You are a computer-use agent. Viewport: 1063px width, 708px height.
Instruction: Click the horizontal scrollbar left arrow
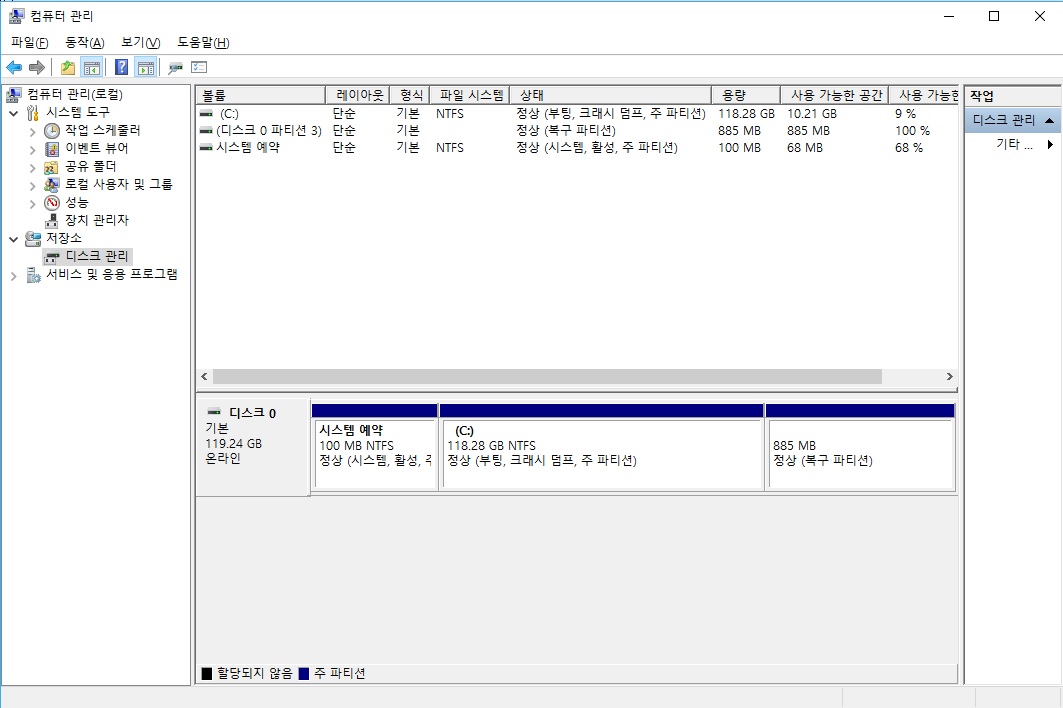tap(205, 376)
